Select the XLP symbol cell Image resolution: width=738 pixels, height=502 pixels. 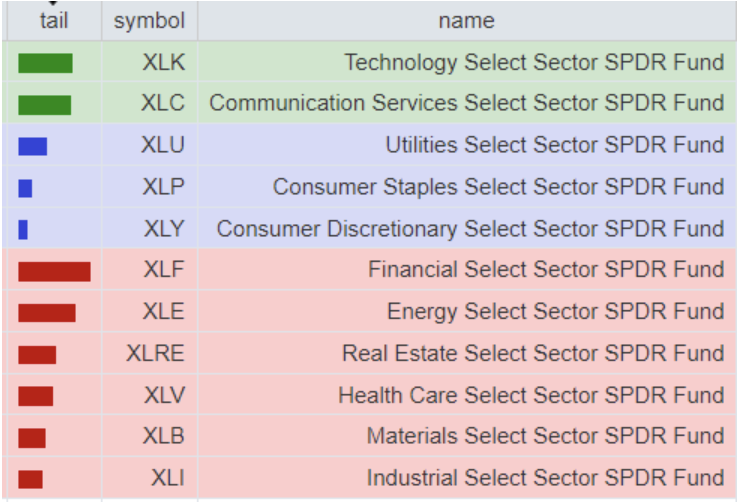coord(163,187)
